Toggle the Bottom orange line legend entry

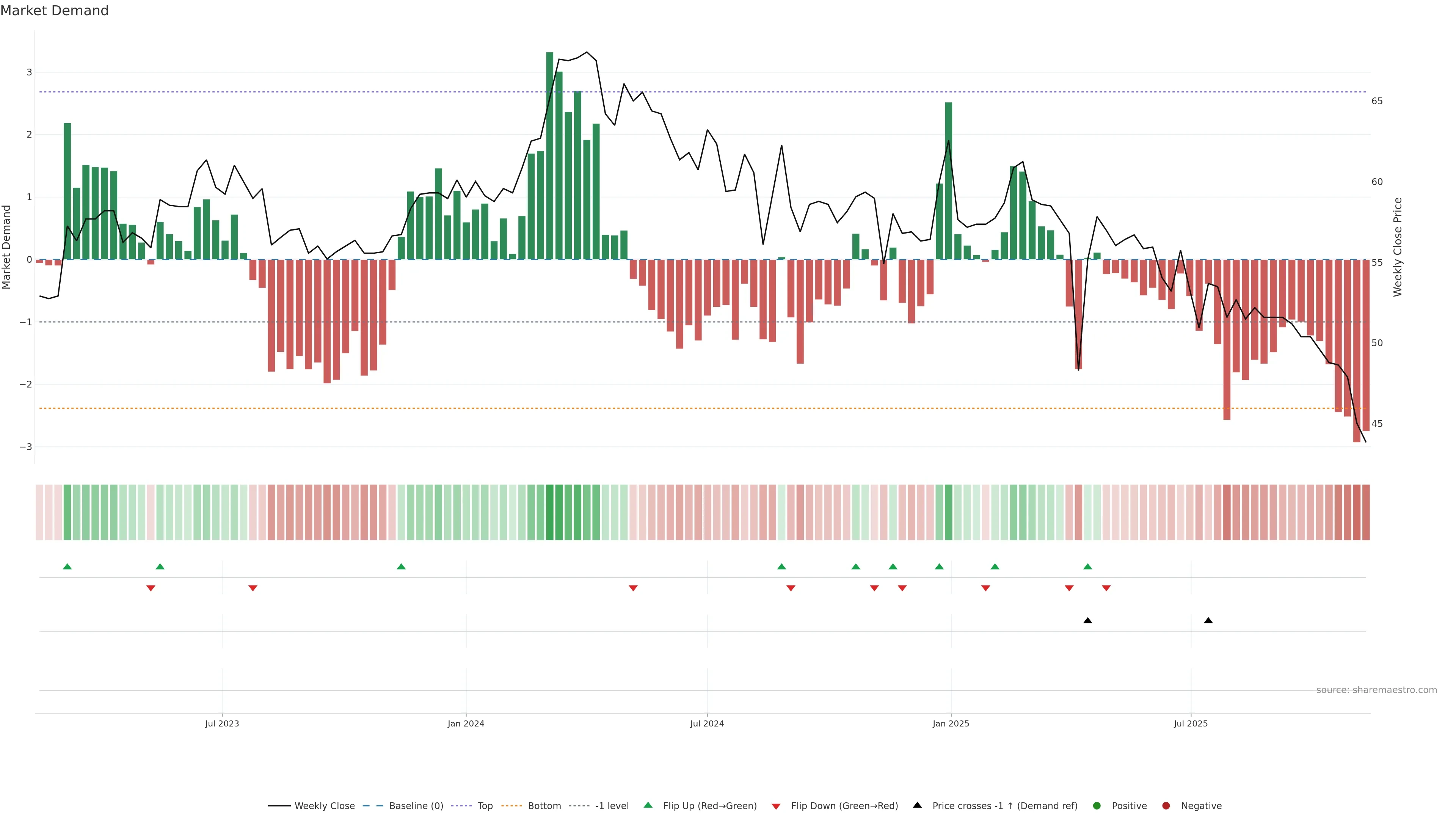pos(544,805)
